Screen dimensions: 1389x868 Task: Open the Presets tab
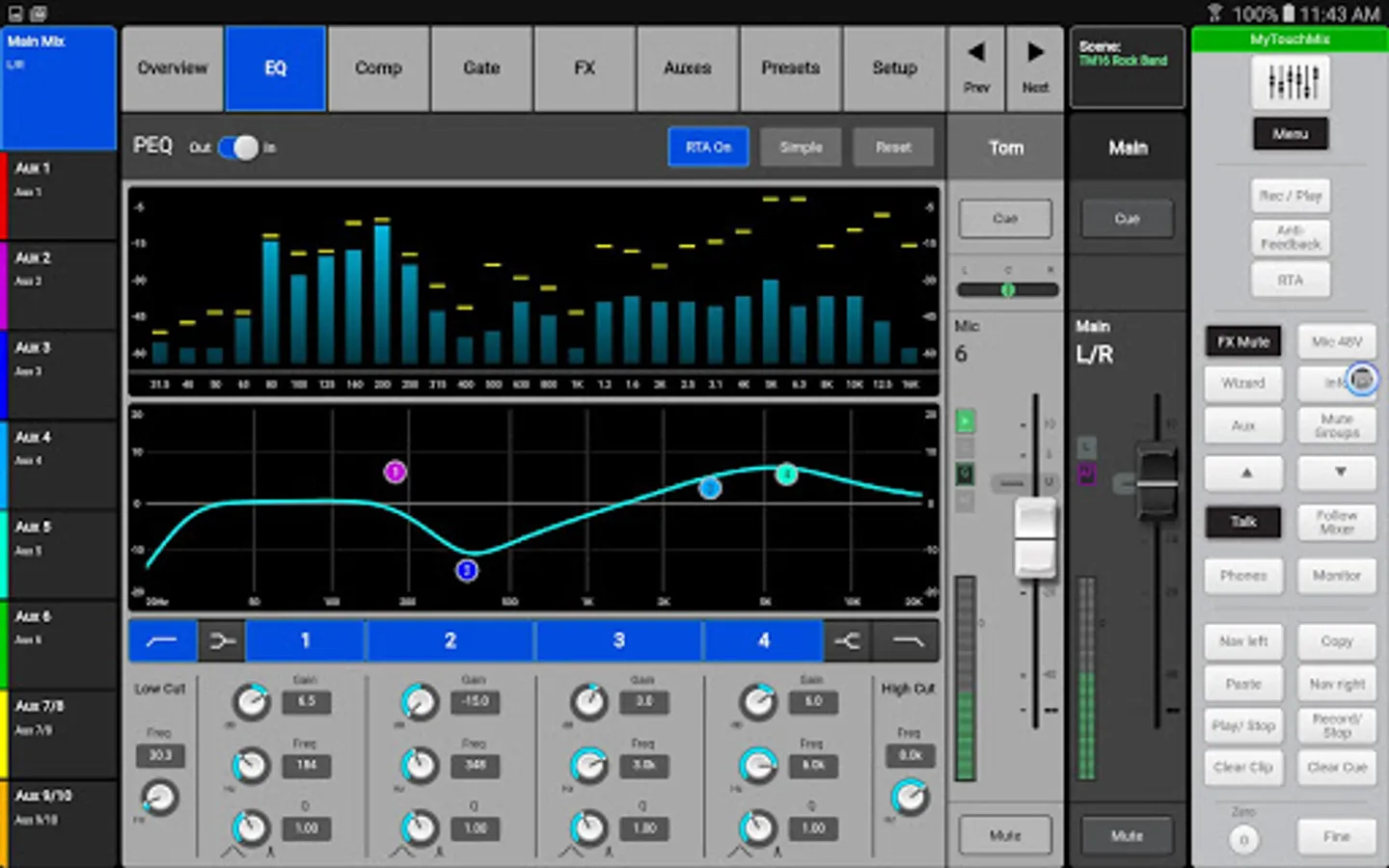coord(790,68)
